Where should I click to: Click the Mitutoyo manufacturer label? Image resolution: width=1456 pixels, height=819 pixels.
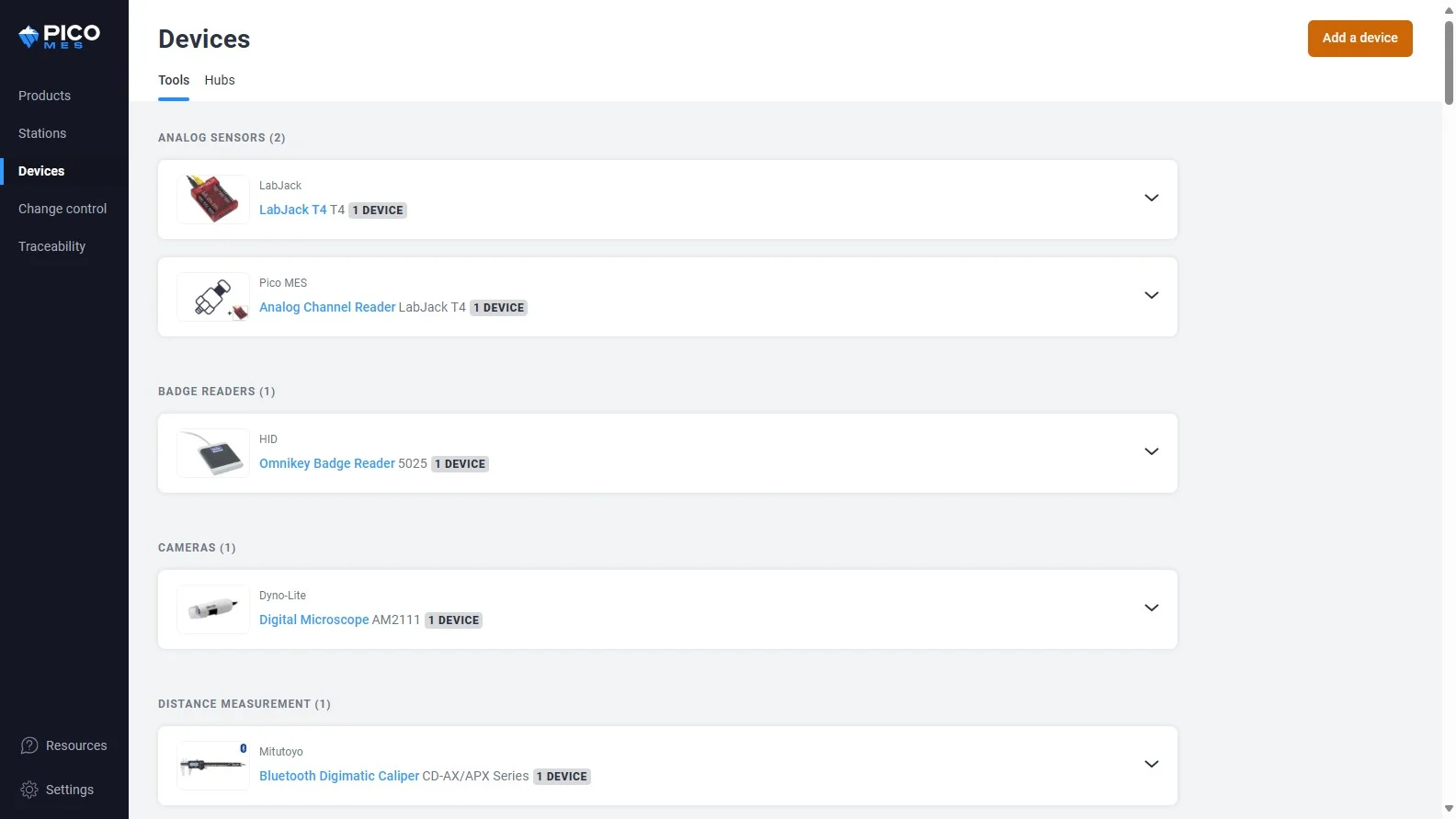click(x=281, y=752)
